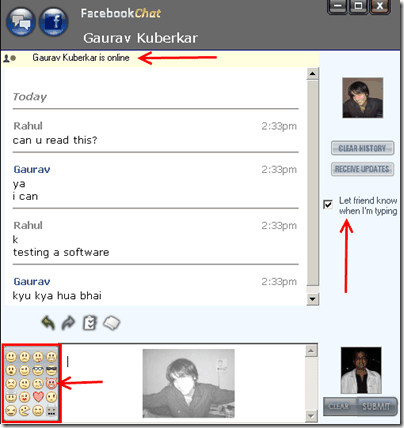Click the message box scrollbar down arrow
Viewport: 404px width, 428px height.
coord(311,416)
